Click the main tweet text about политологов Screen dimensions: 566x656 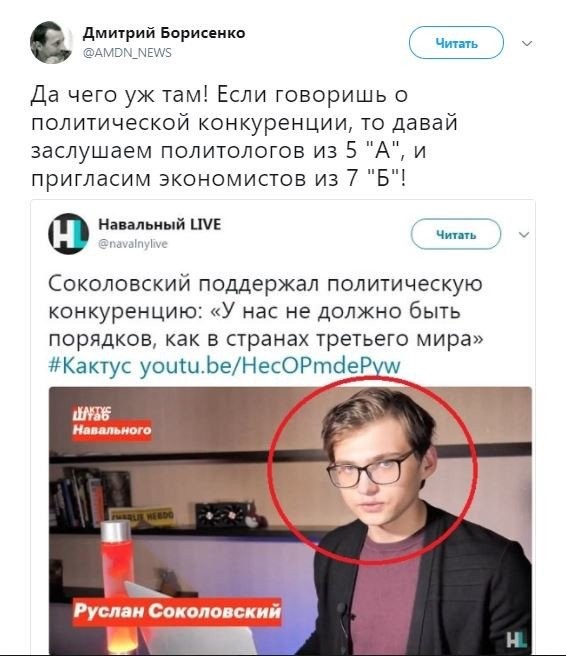[x=244, y=136]
